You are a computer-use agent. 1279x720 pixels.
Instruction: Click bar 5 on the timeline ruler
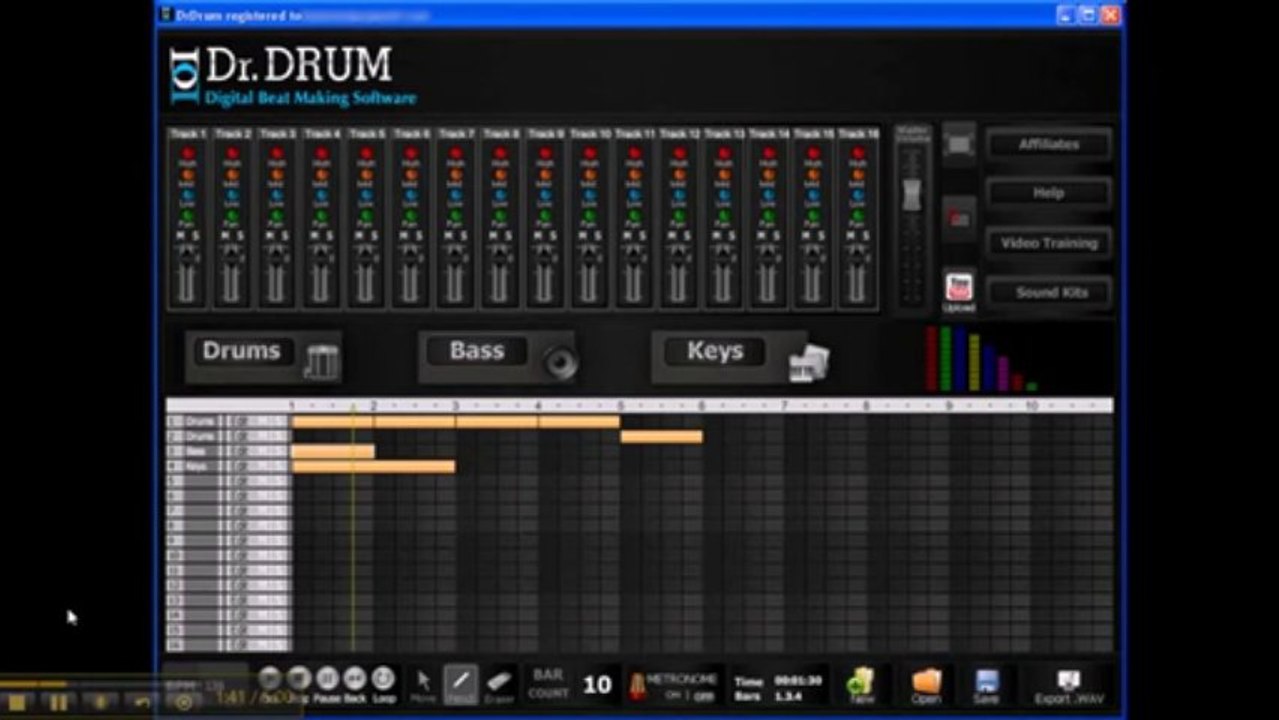621,406
